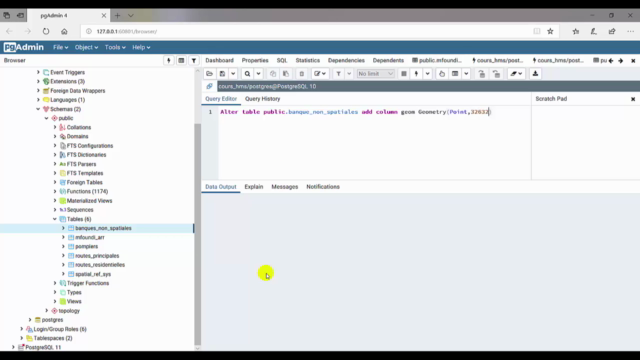Open the browser favorites hub
The image size is (640, 360).
coord(576,31)
